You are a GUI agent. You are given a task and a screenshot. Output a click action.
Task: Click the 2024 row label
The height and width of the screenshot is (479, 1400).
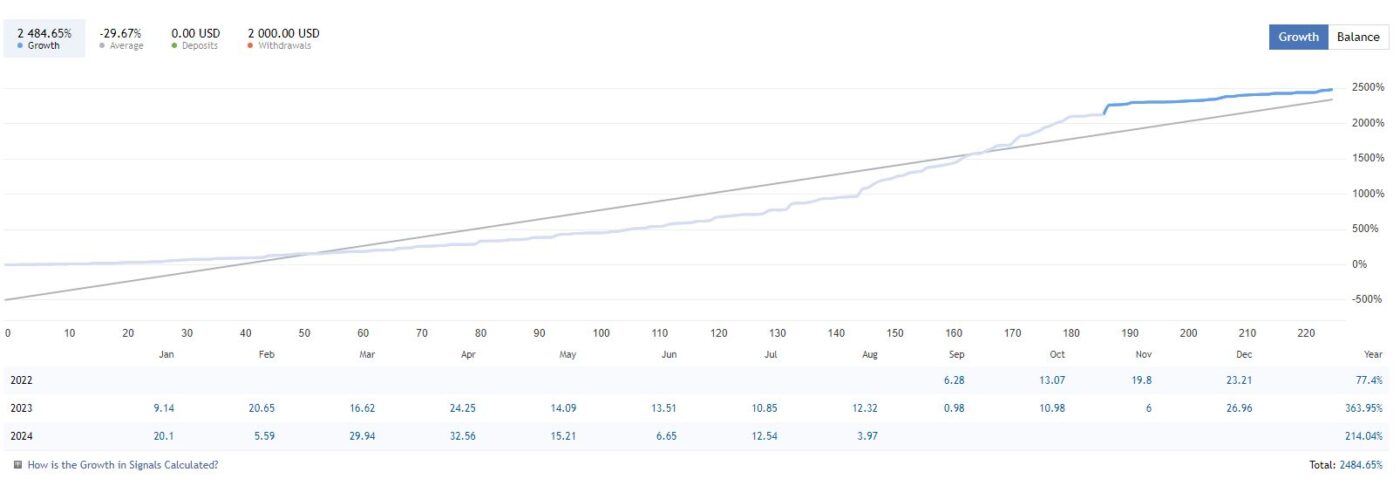[22, 436]
